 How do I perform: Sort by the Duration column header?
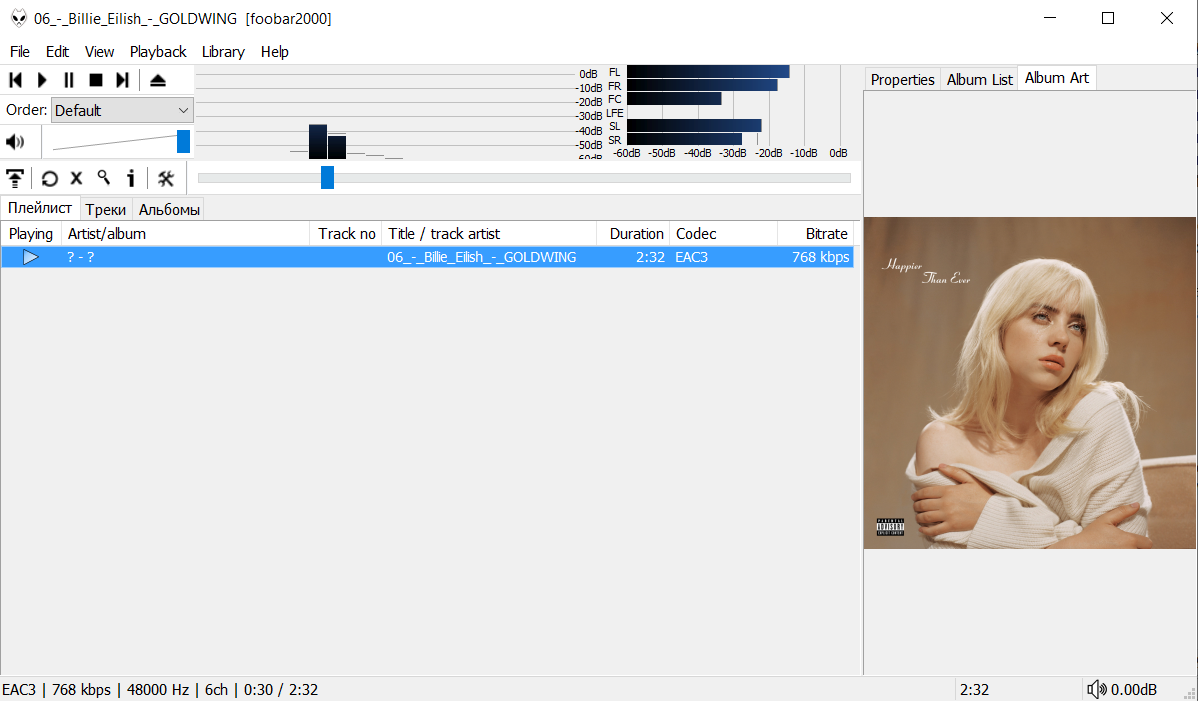633,234
